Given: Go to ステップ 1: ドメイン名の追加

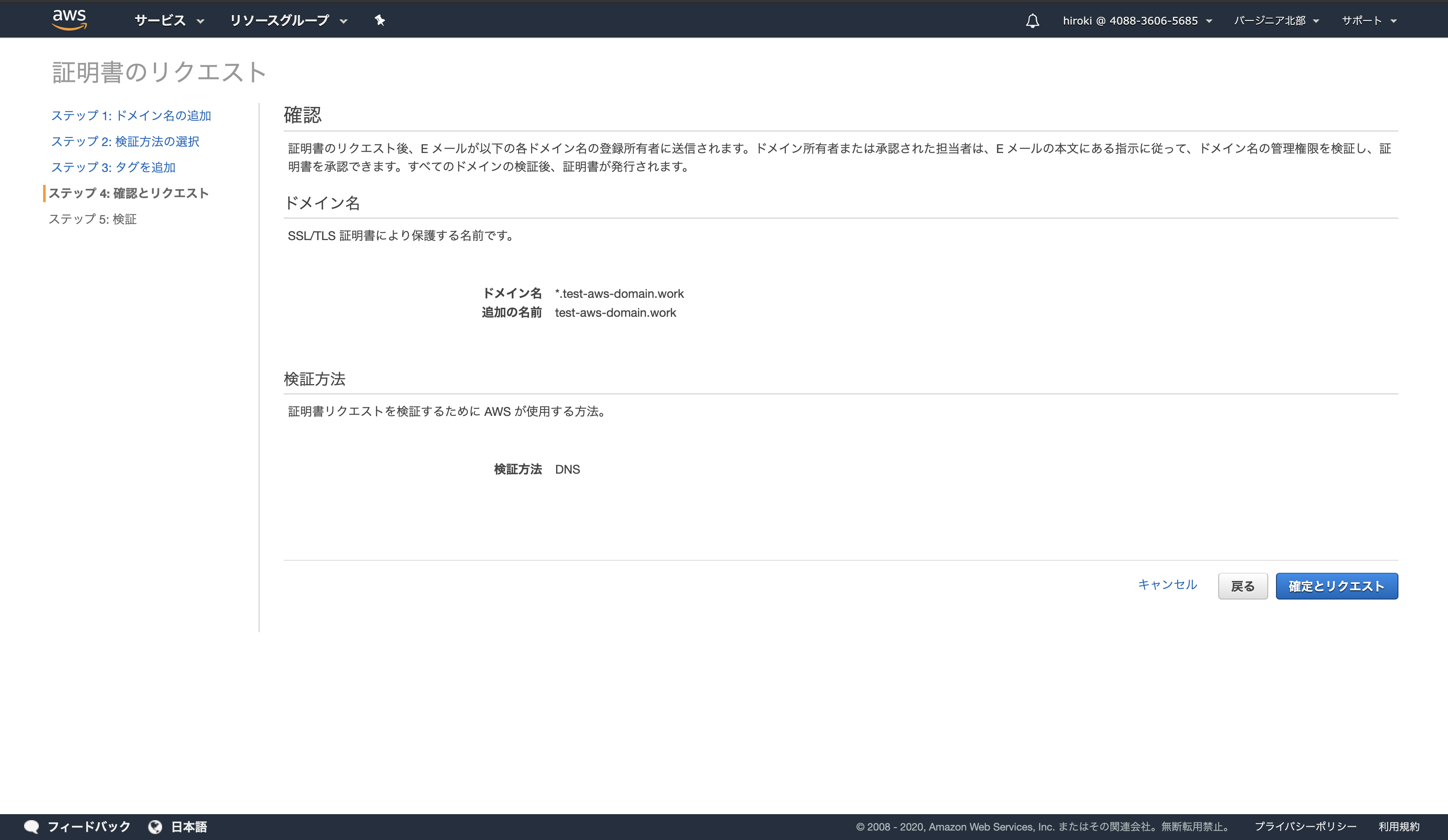Looking at the screenshot, I should (131, 116).
